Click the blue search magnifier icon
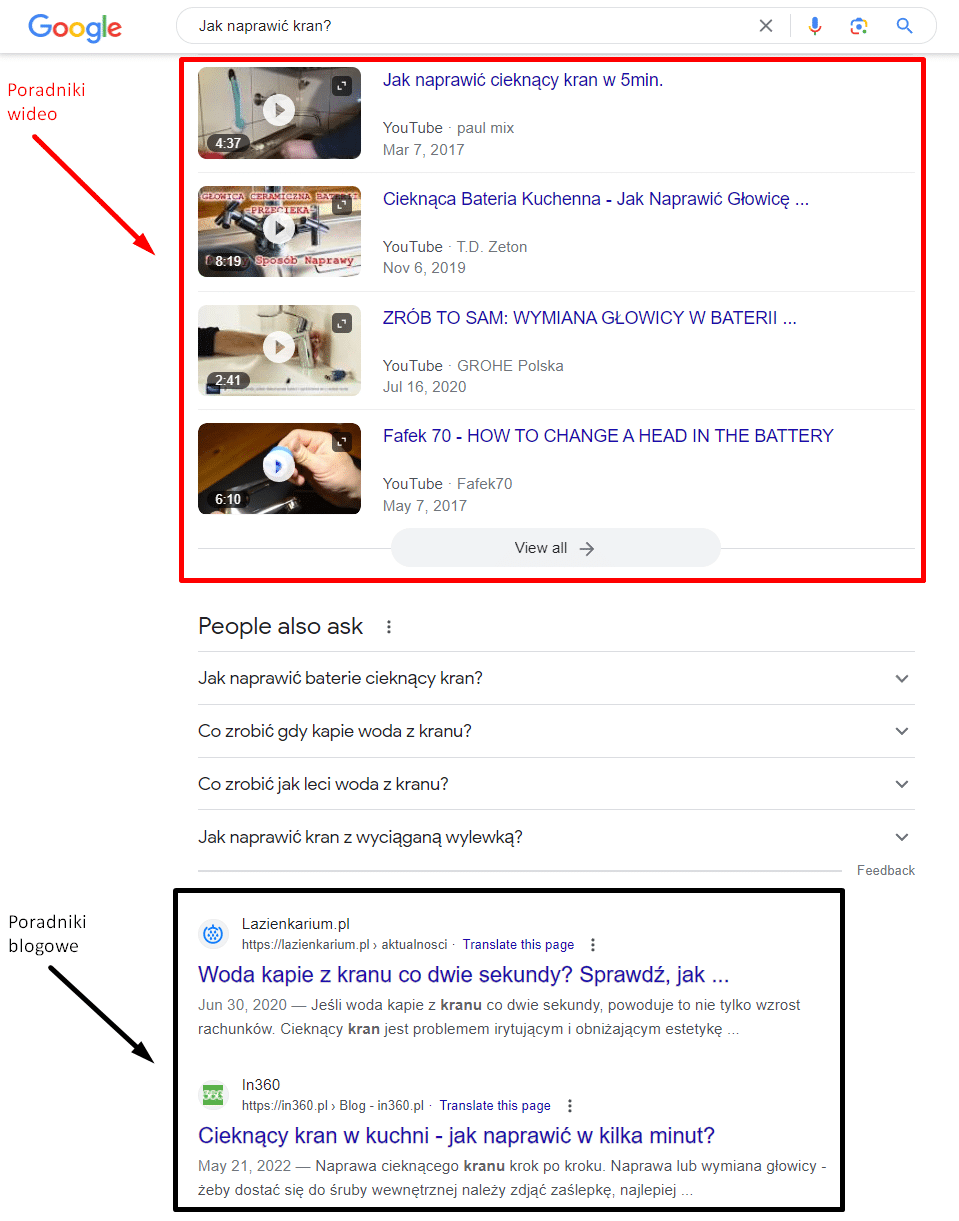This screenshot has height=1221, width=959. [905, 26]
